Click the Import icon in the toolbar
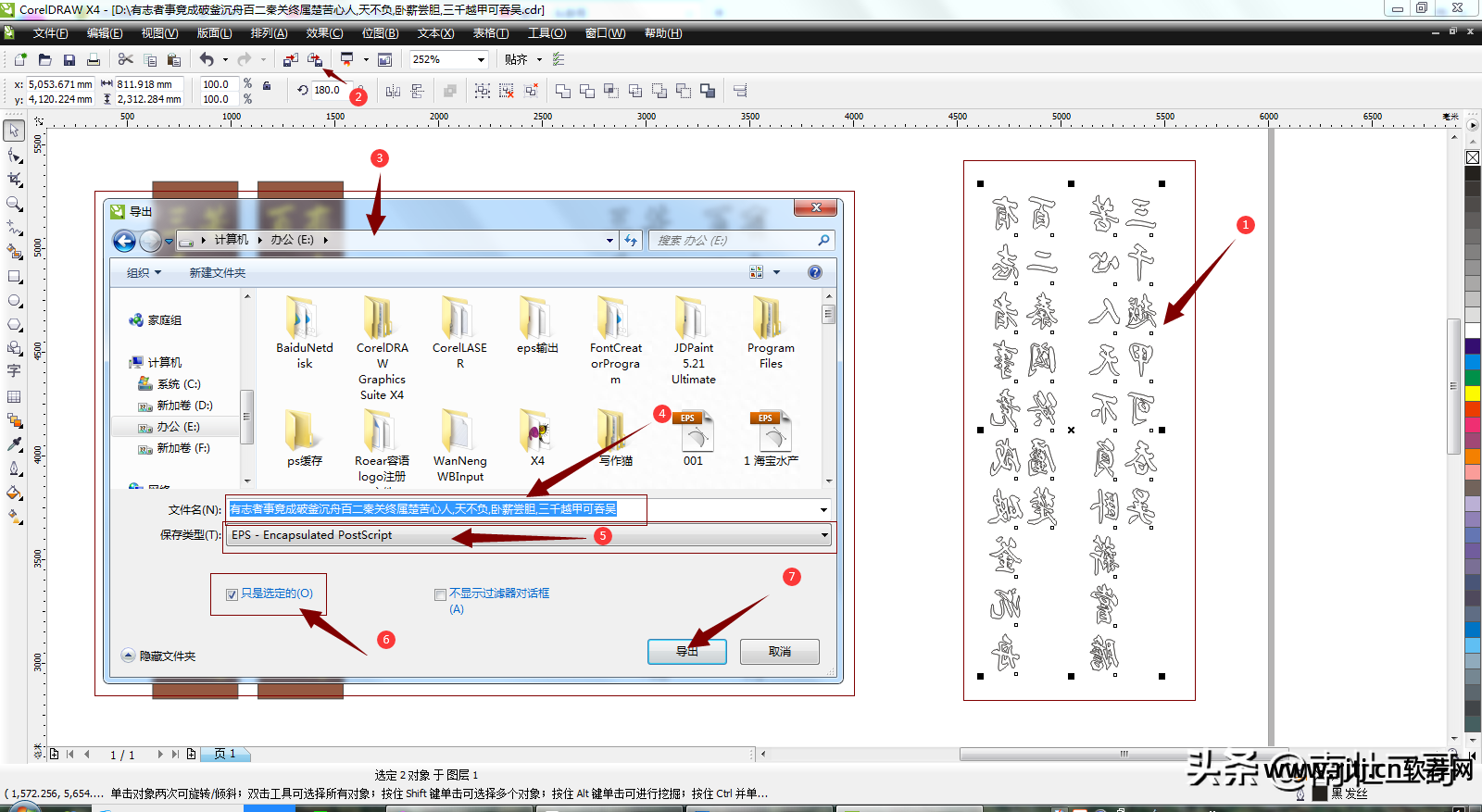 pyautogui.click(x=290, y=59)
